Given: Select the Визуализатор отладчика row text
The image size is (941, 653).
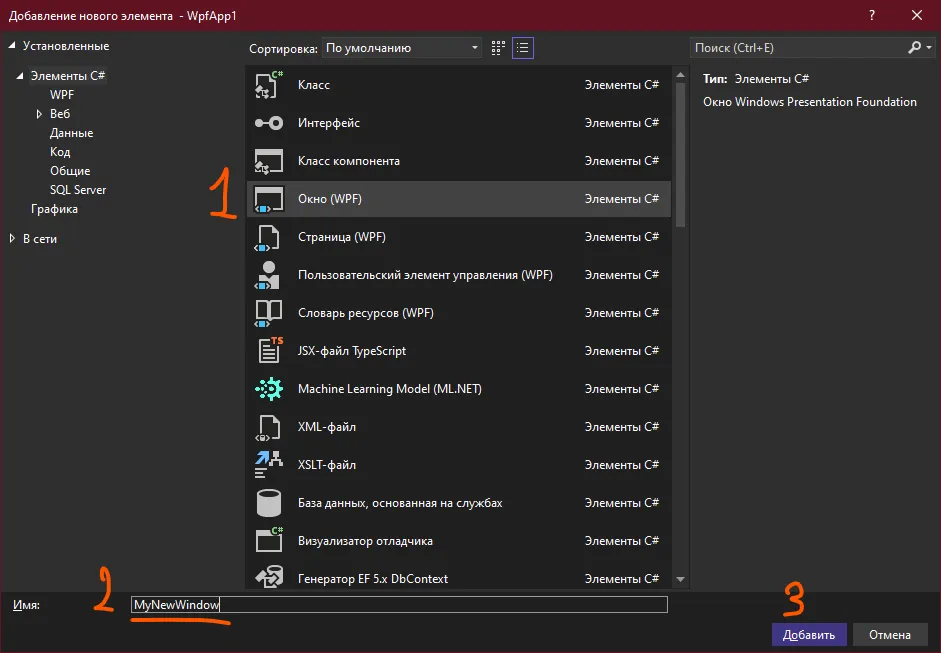Looking at the screenshot, I should click(365, 541).
